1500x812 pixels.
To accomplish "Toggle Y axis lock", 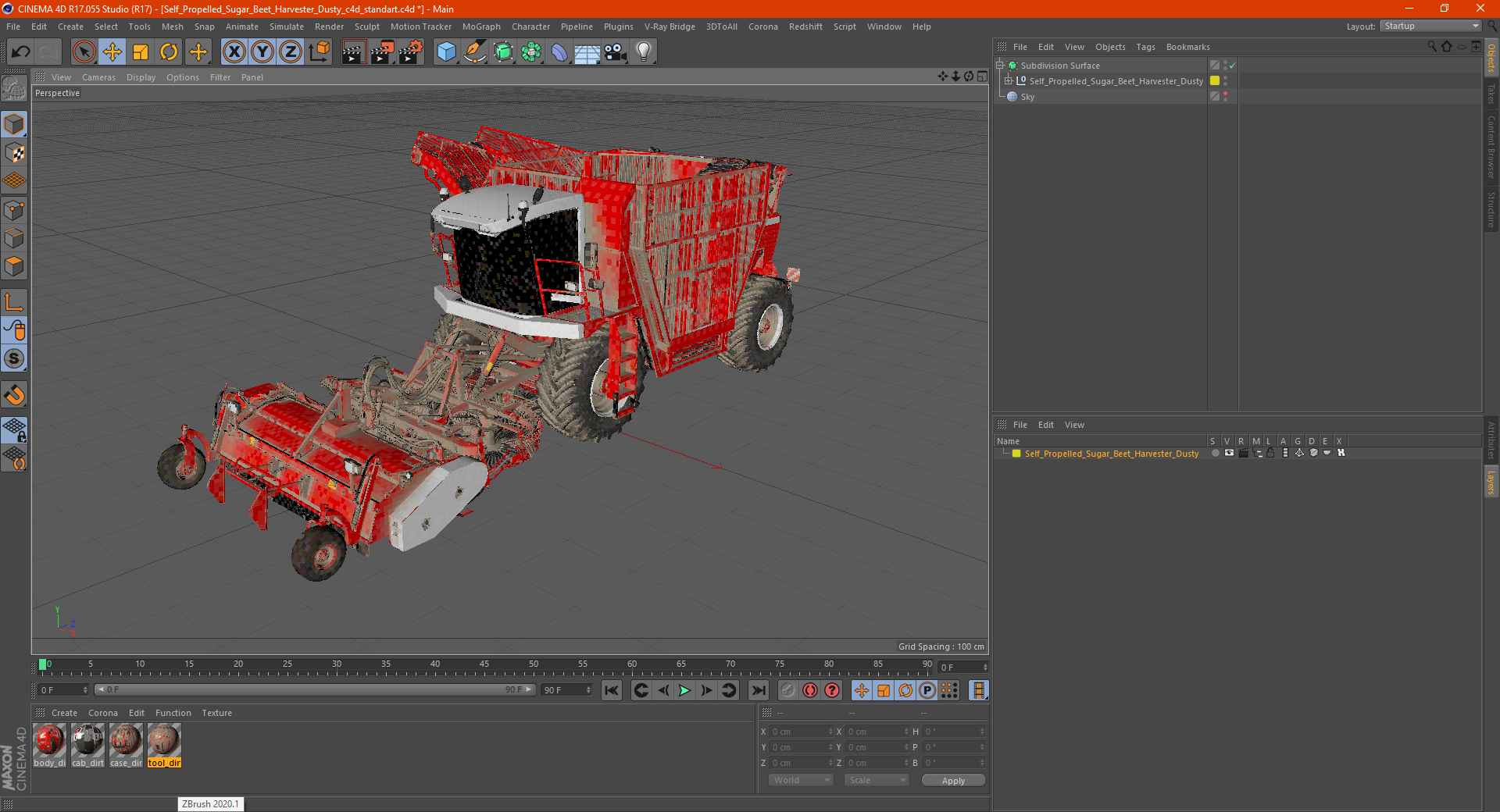I will tap(262, 52).
